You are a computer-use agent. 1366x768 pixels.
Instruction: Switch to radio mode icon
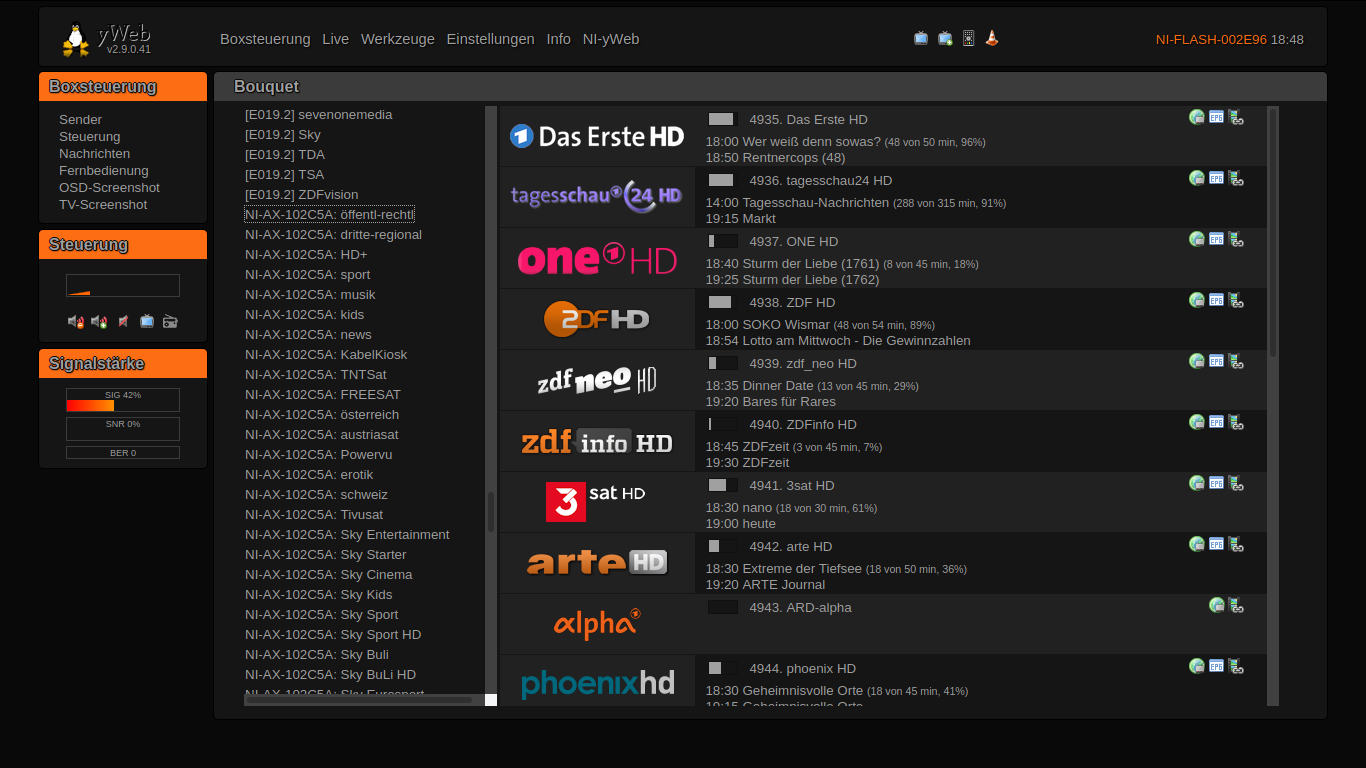[x=170, y=321]
